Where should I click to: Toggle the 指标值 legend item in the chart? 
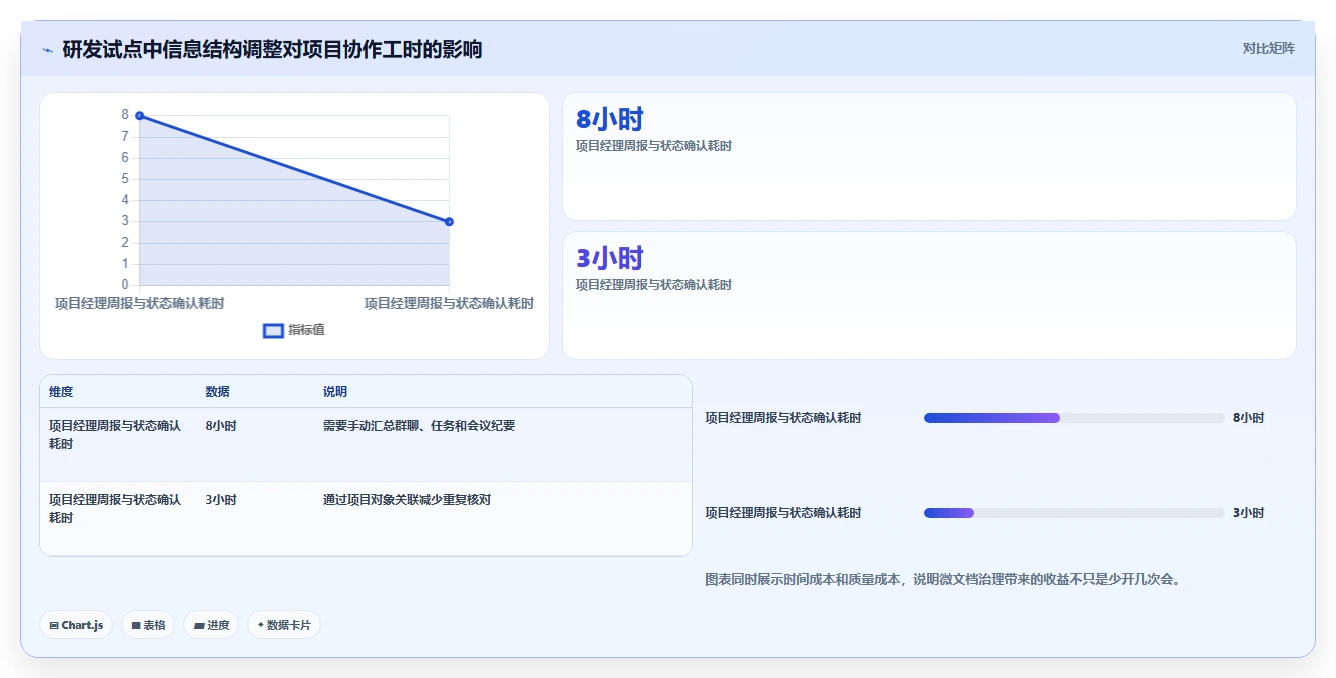(293, 330)
